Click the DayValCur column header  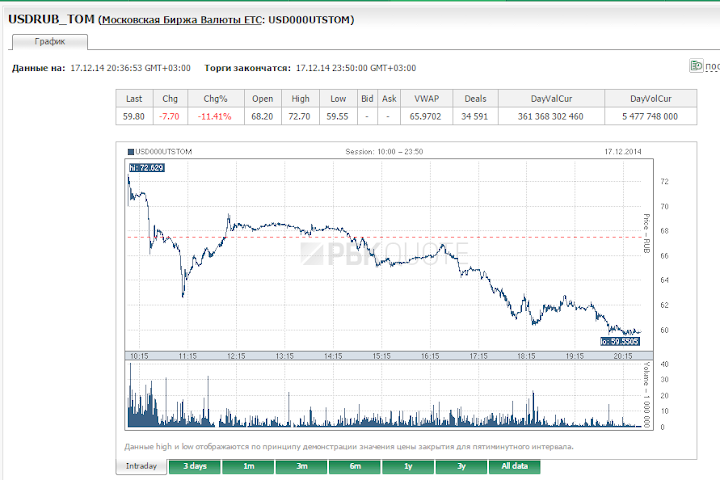[551, 99]
